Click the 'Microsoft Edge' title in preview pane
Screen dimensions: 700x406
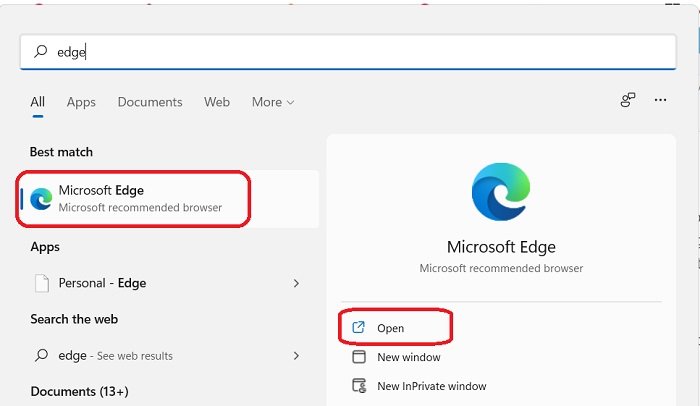(501, 247)
